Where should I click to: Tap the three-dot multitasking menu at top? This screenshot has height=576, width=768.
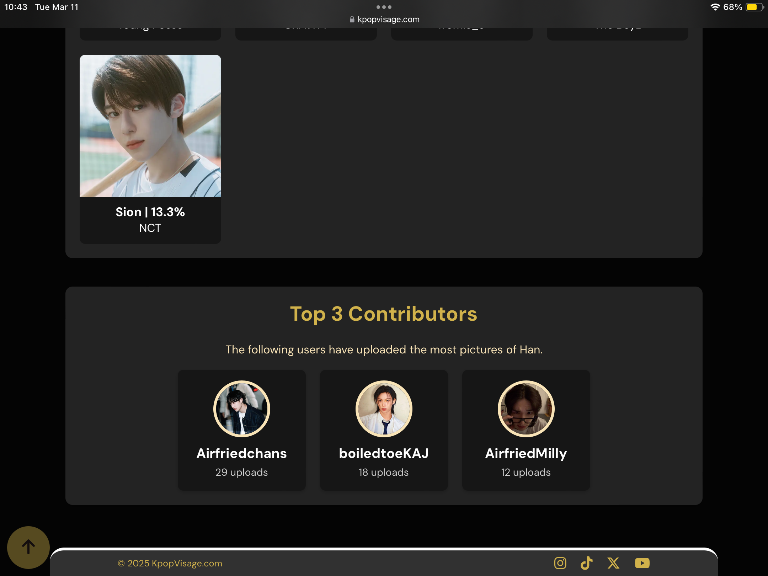click(x=384, y=7)
